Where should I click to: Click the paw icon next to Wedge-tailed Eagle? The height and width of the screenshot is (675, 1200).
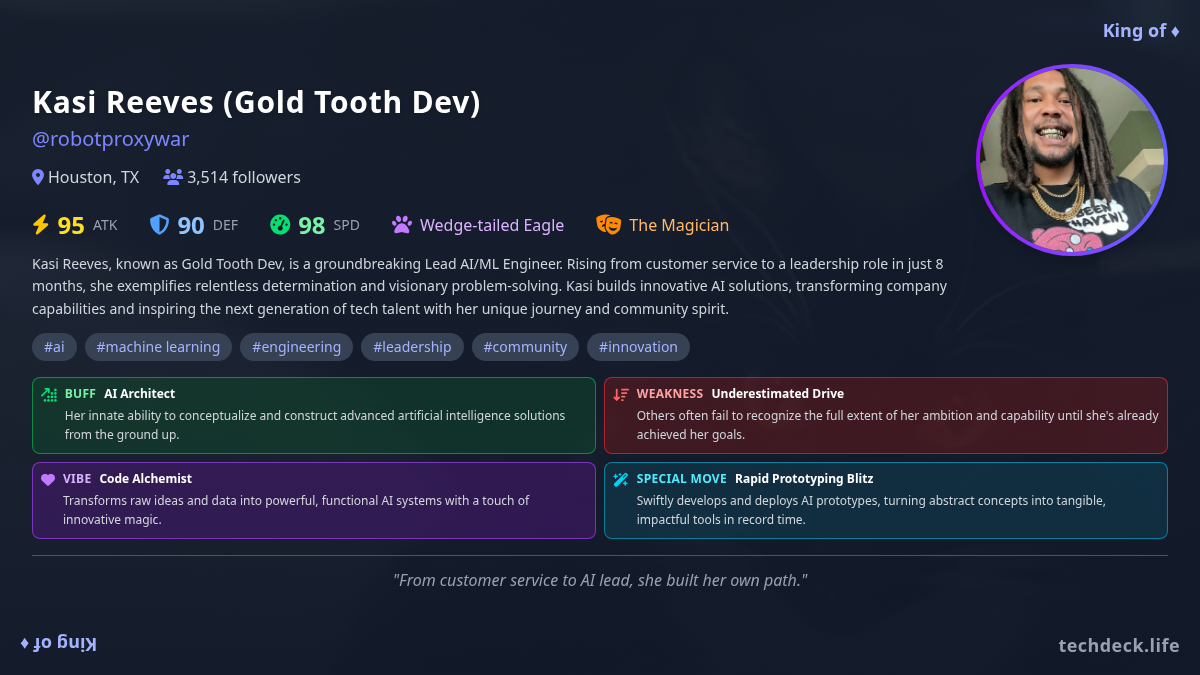click(x=402, y=225)
